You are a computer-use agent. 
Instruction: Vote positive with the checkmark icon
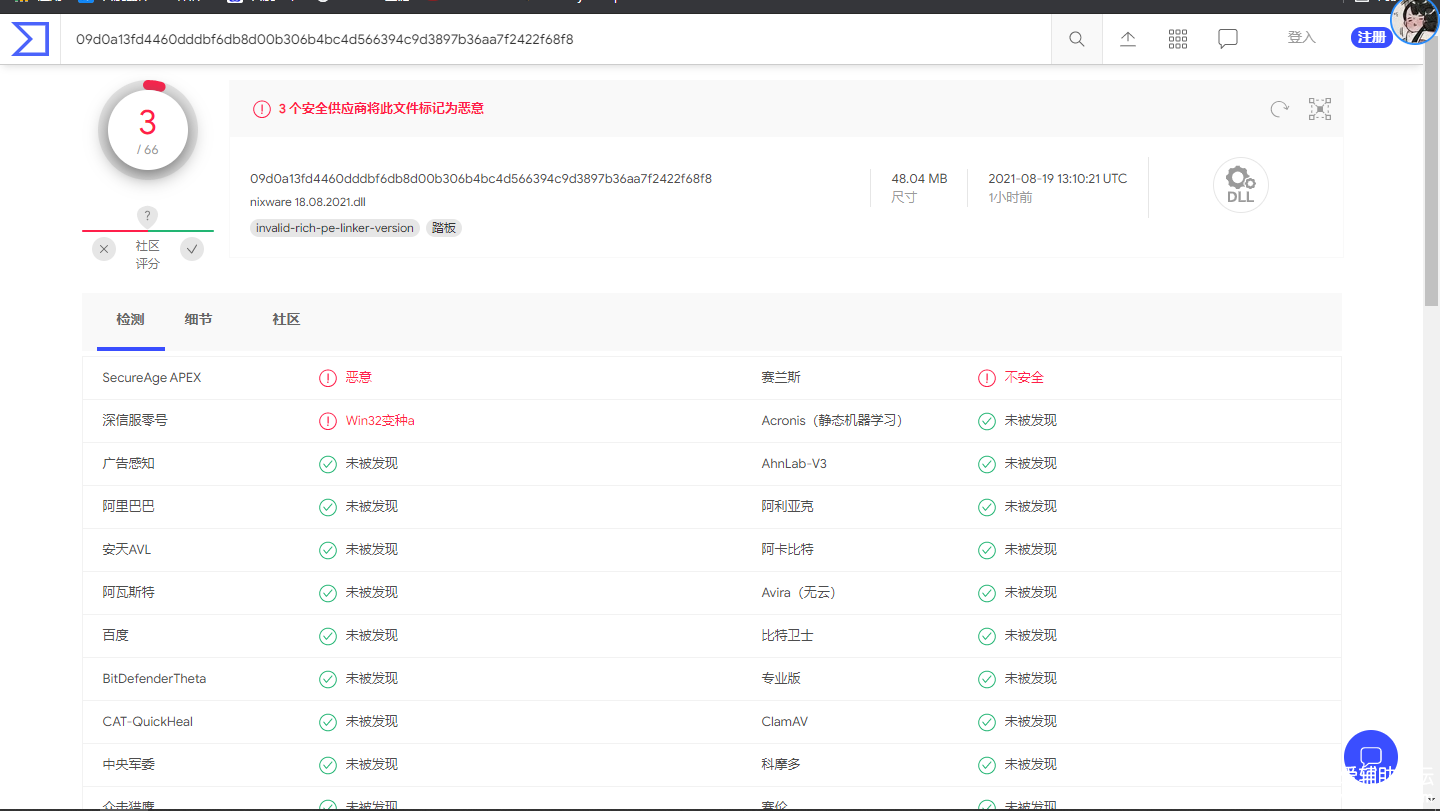tap(192, 249)
